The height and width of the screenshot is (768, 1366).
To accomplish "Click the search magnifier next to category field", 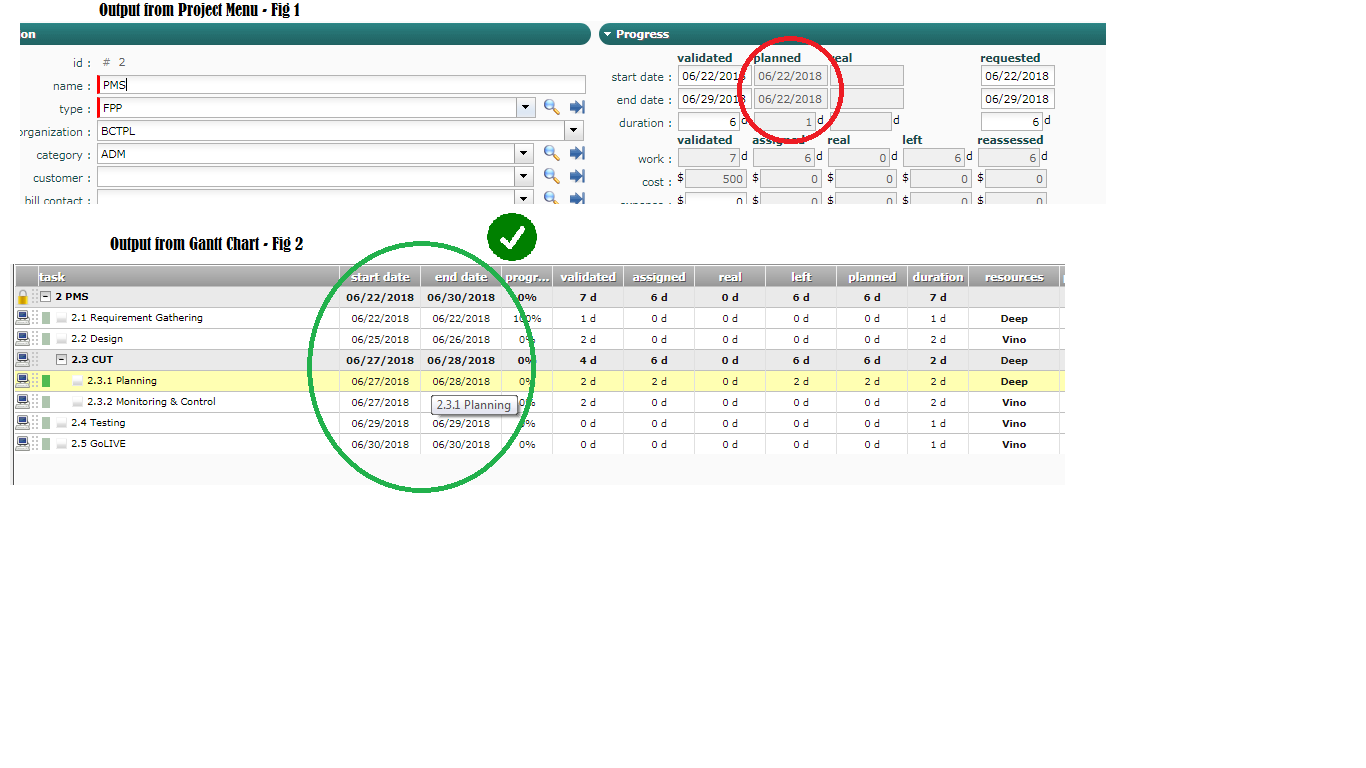I will (x=551, y=153).
